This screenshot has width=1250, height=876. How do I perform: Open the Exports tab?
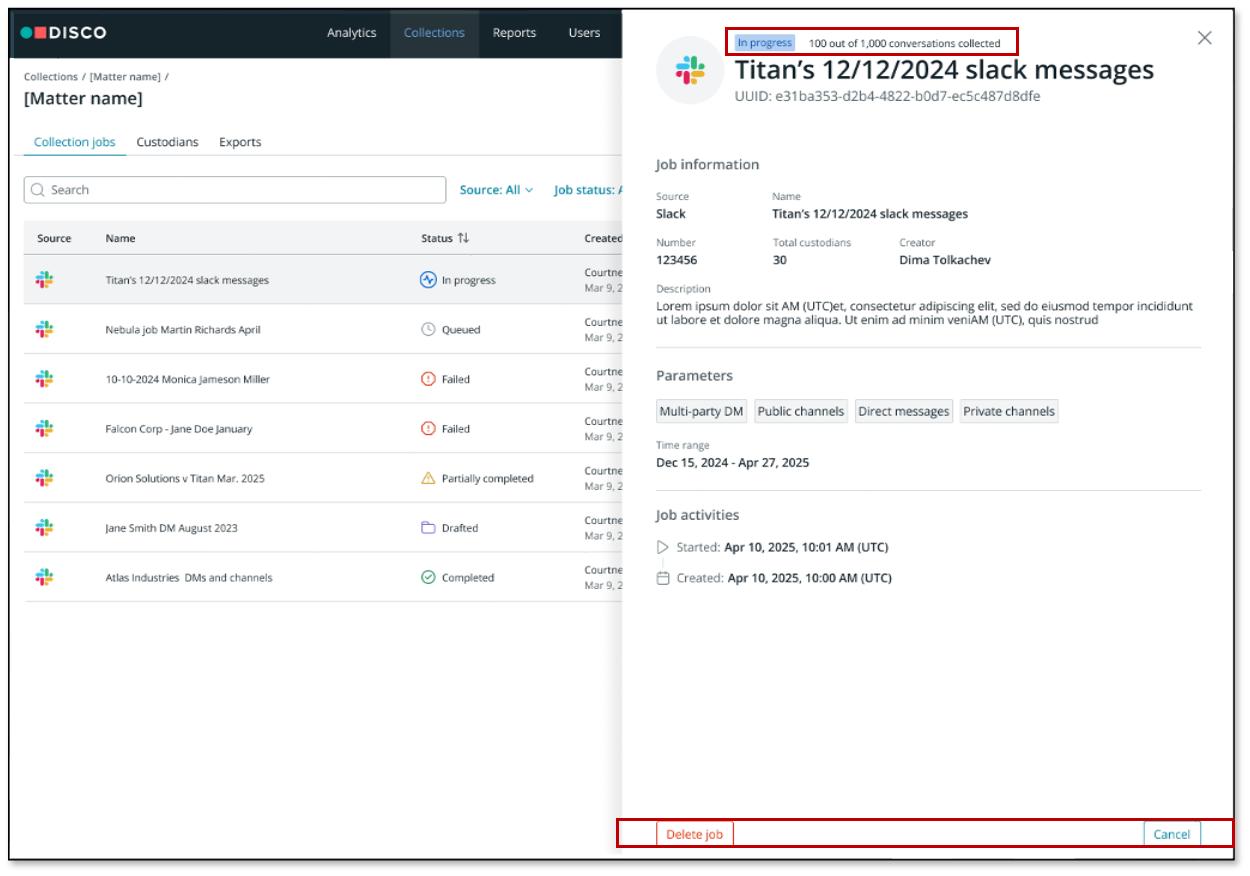[240, 142]
